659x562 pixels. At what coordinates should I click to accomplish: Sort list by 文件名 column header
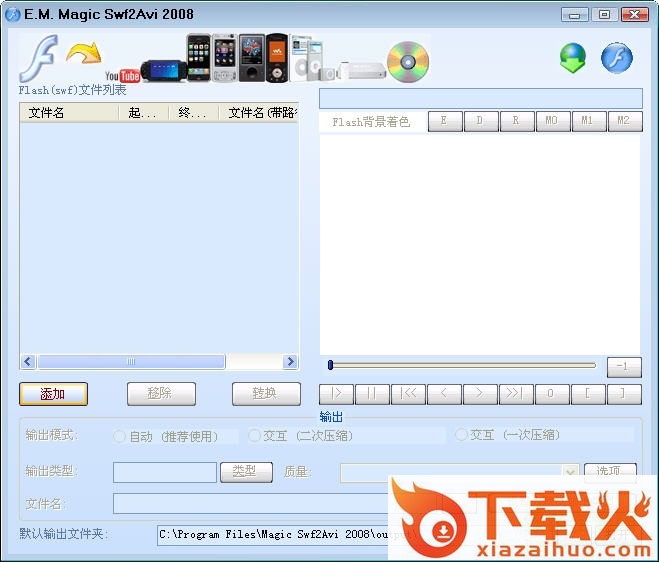[x=69, y=113]
